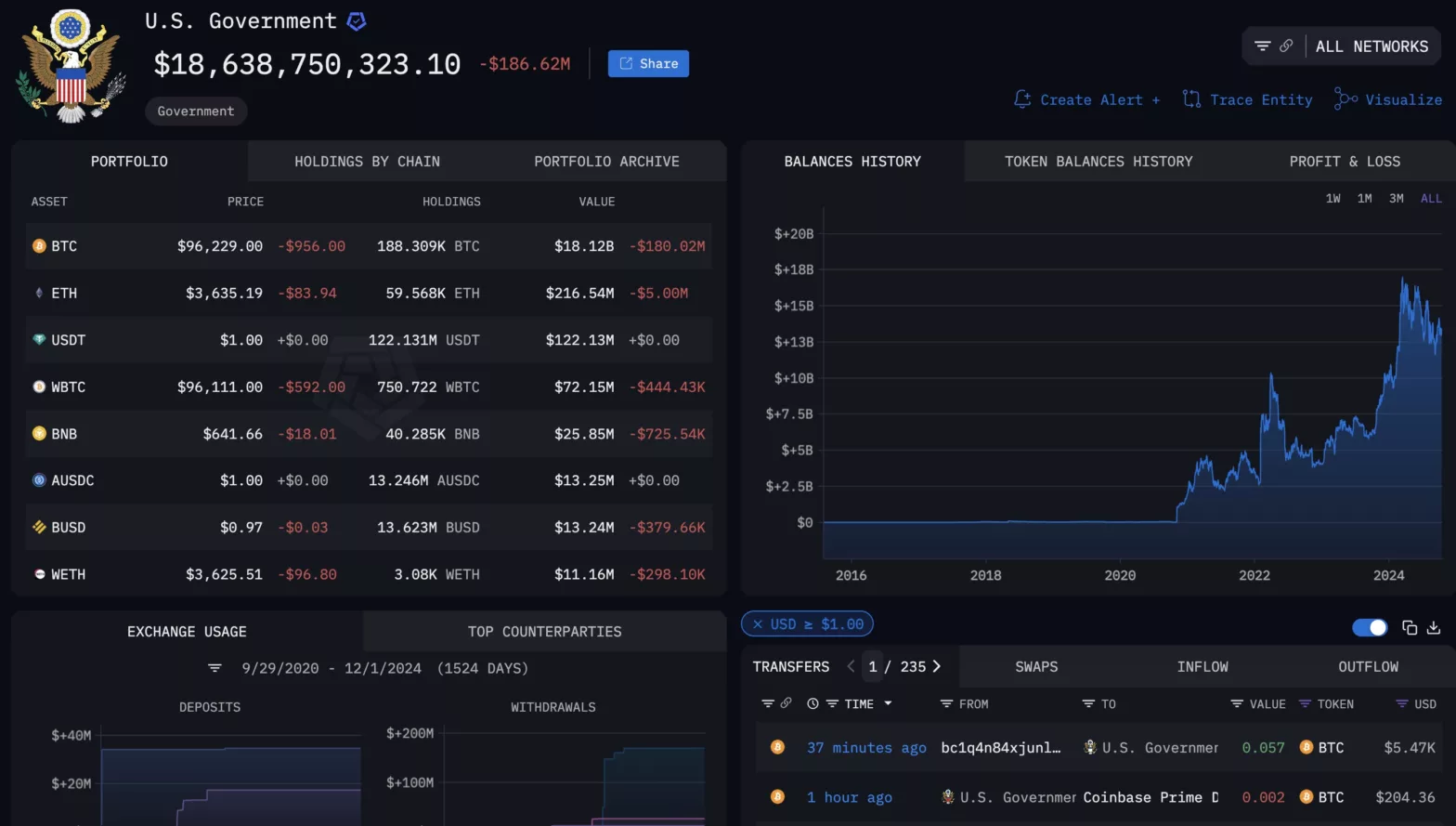The width and height of the screenshot is (1456, 826).
Task: Toggle the transfers switch
Action: pos(1370,627)
